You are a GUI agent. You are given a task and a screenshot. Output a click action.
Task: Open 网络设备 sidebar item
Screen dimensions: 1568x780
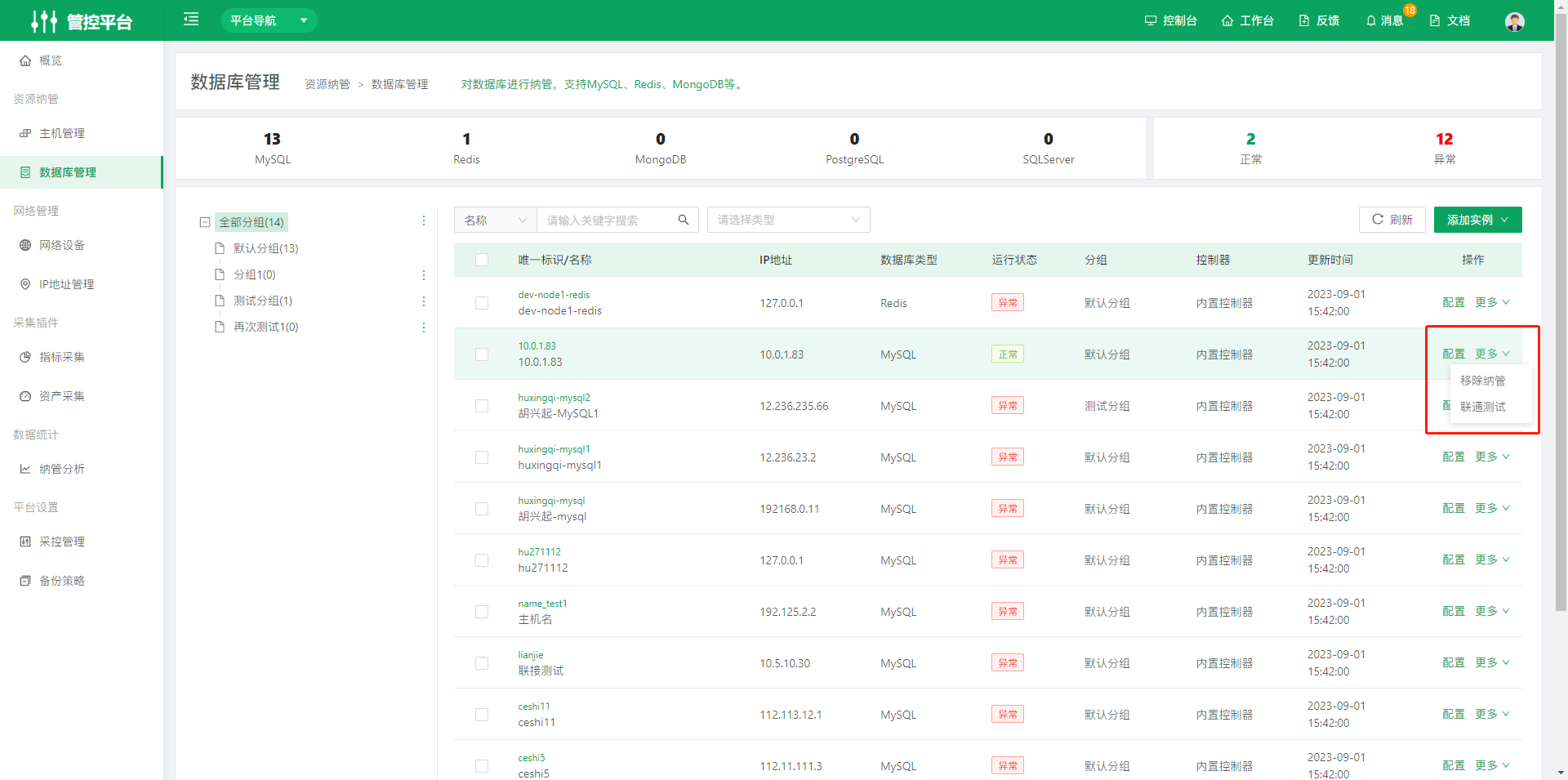tap(82, 245)
